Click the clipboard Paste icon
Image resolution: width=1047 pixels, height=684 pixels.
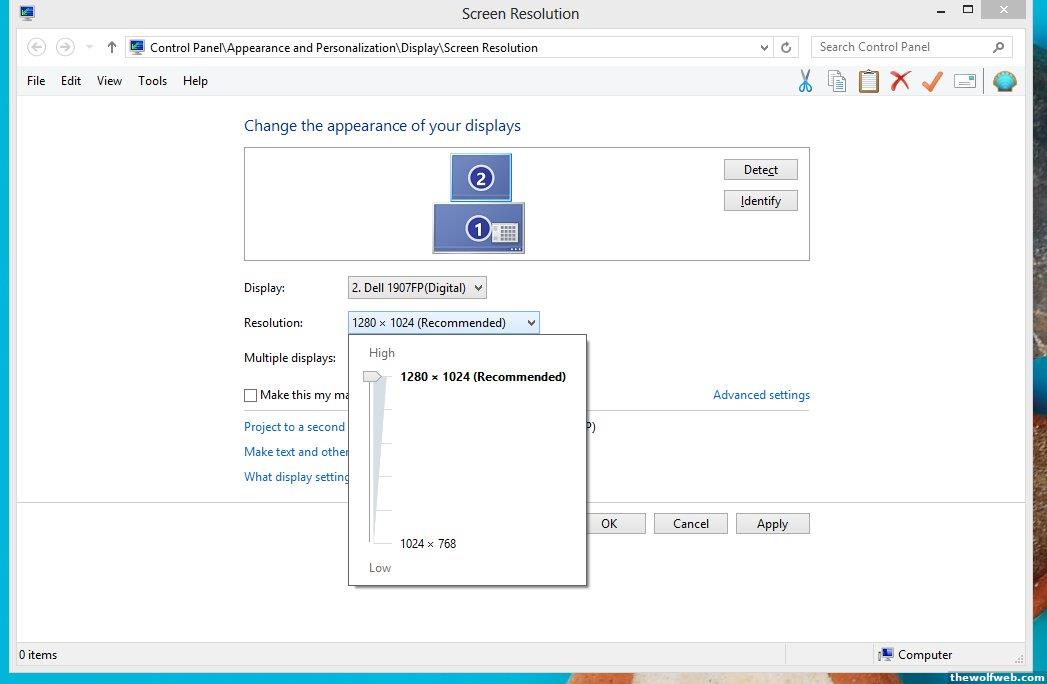click(869, 82)
